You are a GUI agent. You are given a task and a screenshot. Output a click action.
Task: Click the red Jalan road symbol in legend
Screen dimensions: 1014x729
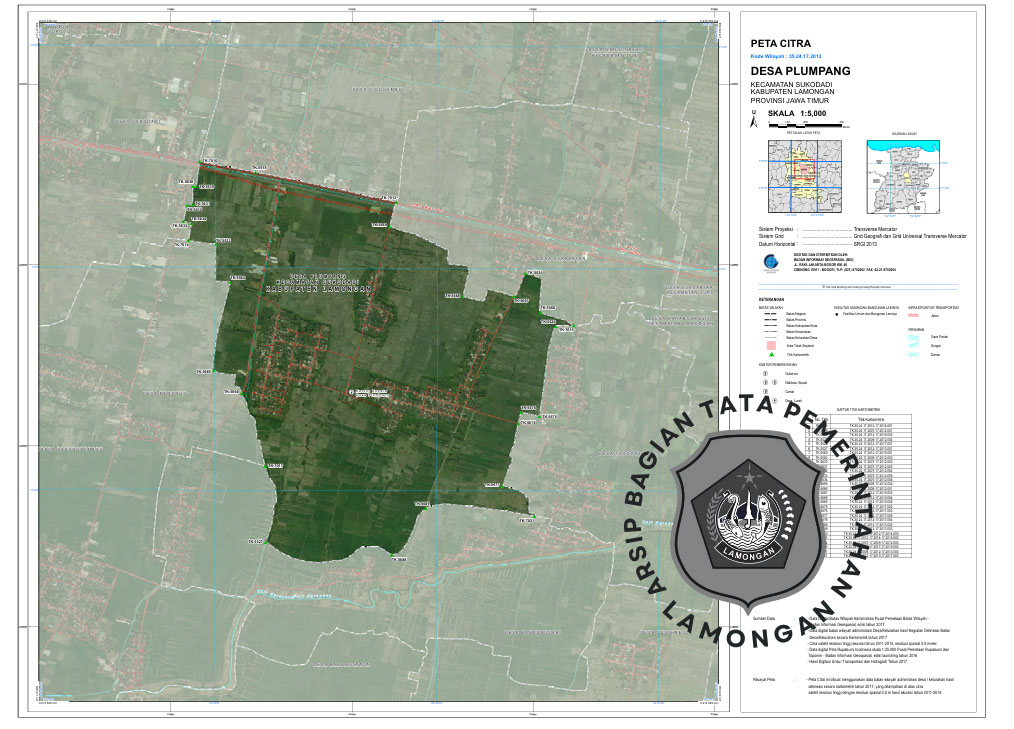tap(915, 314)
